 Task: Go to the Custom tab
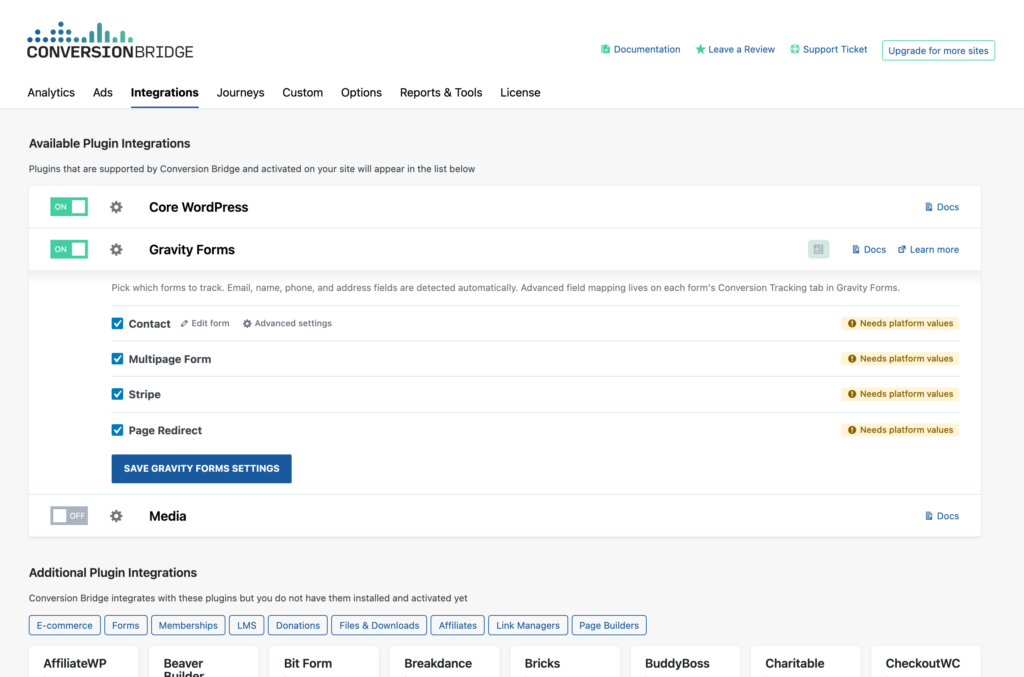click(302, 93)
